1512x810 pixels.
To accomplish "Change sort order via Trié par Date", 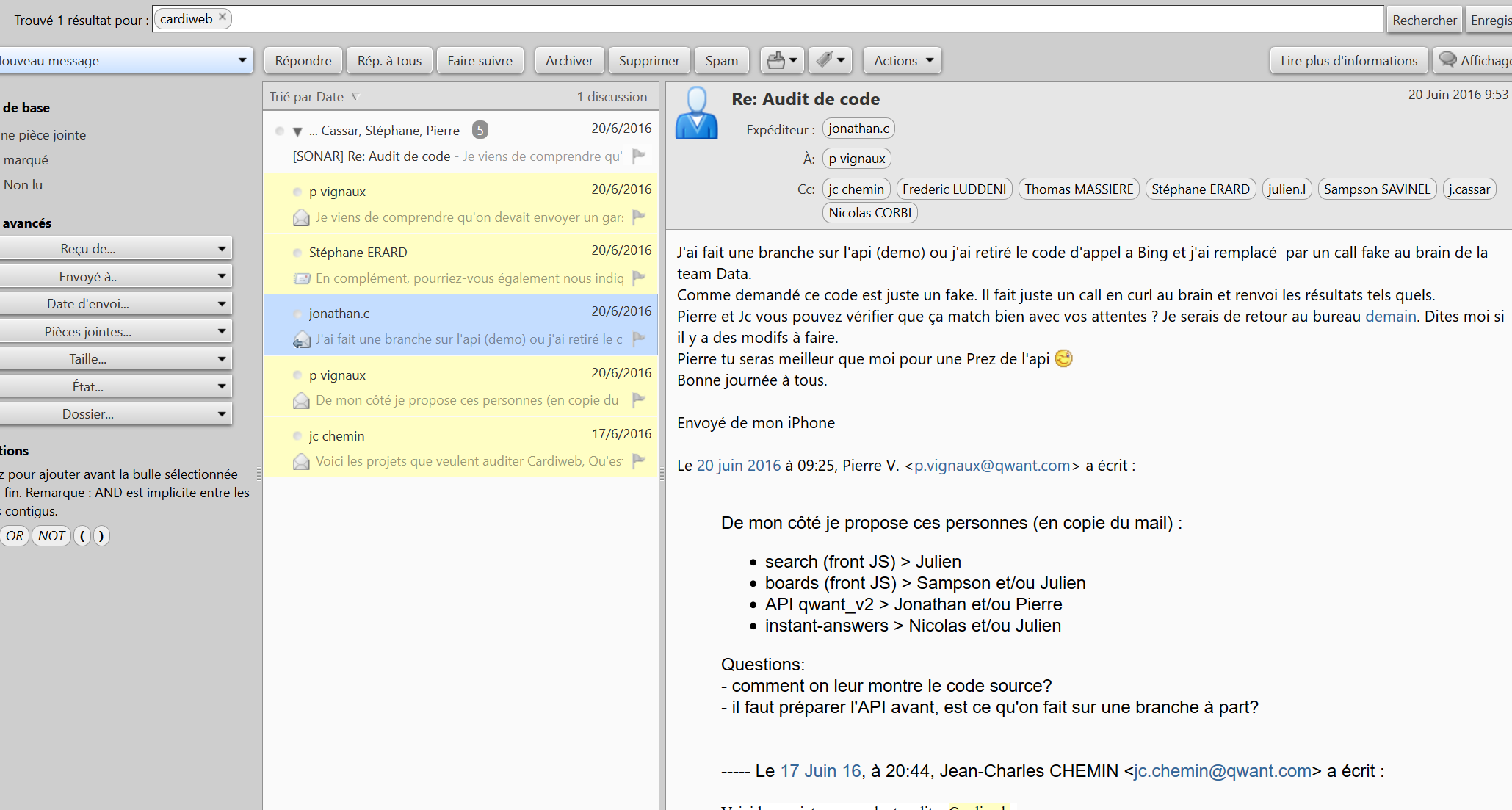I will click(315, 96).
